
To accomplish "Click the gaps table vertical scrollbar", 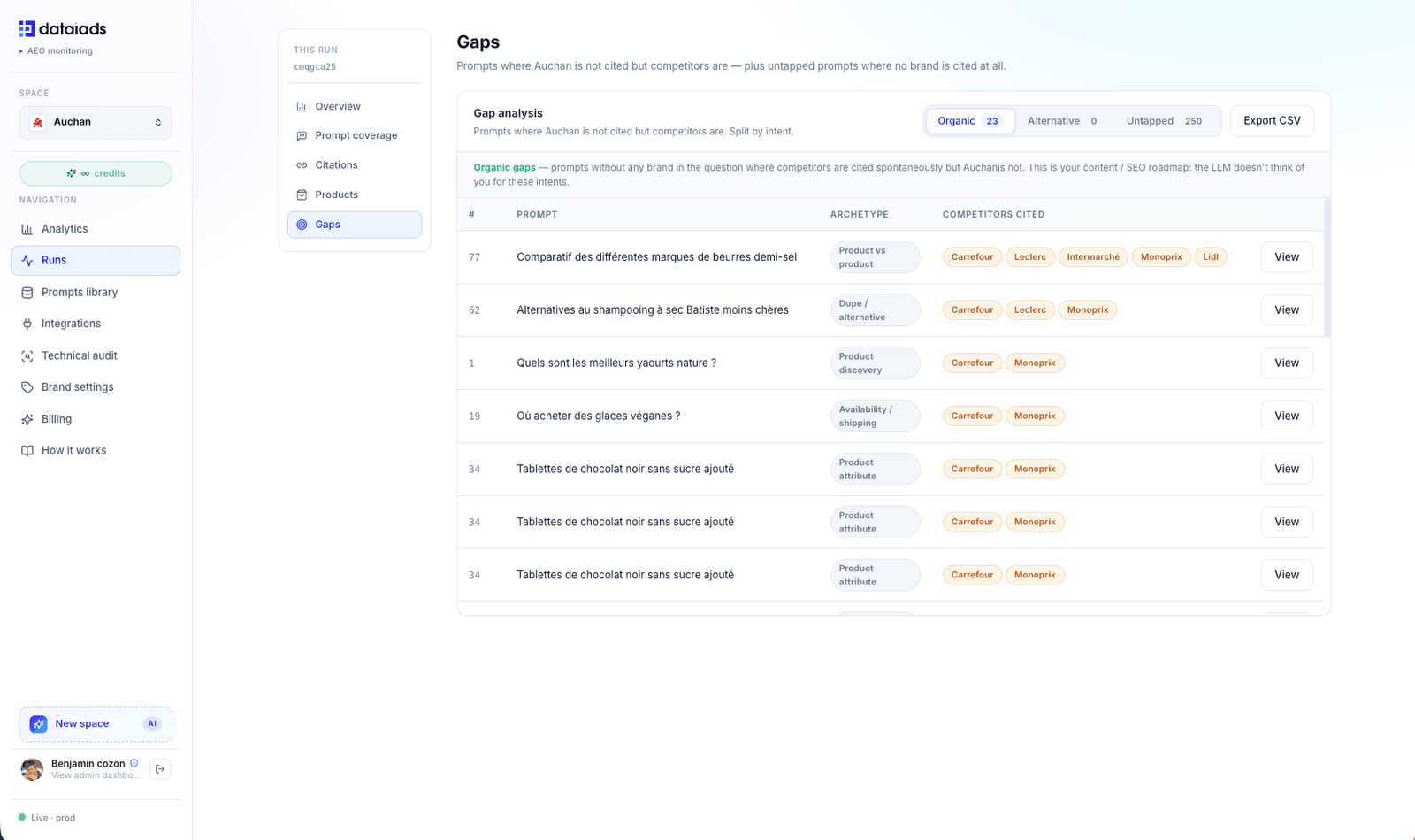I will tap(1327, 268).
